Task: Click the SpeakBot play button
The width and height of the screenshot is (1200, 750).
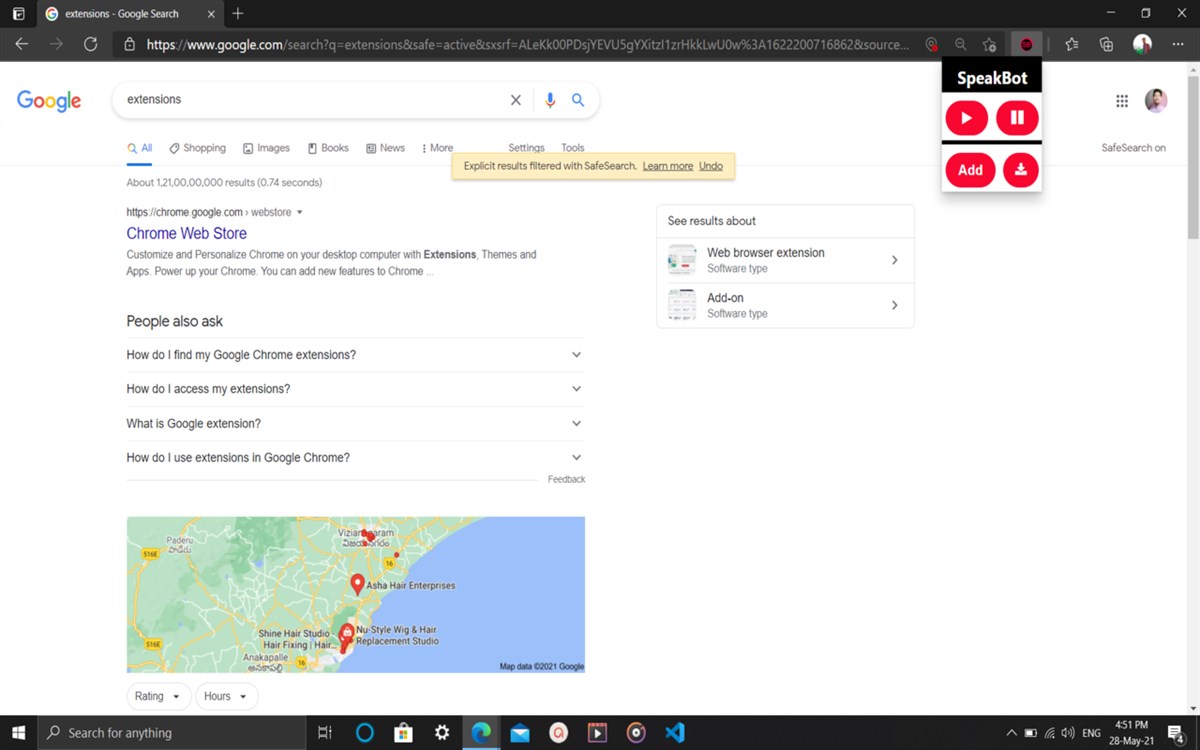Action: 967,118
